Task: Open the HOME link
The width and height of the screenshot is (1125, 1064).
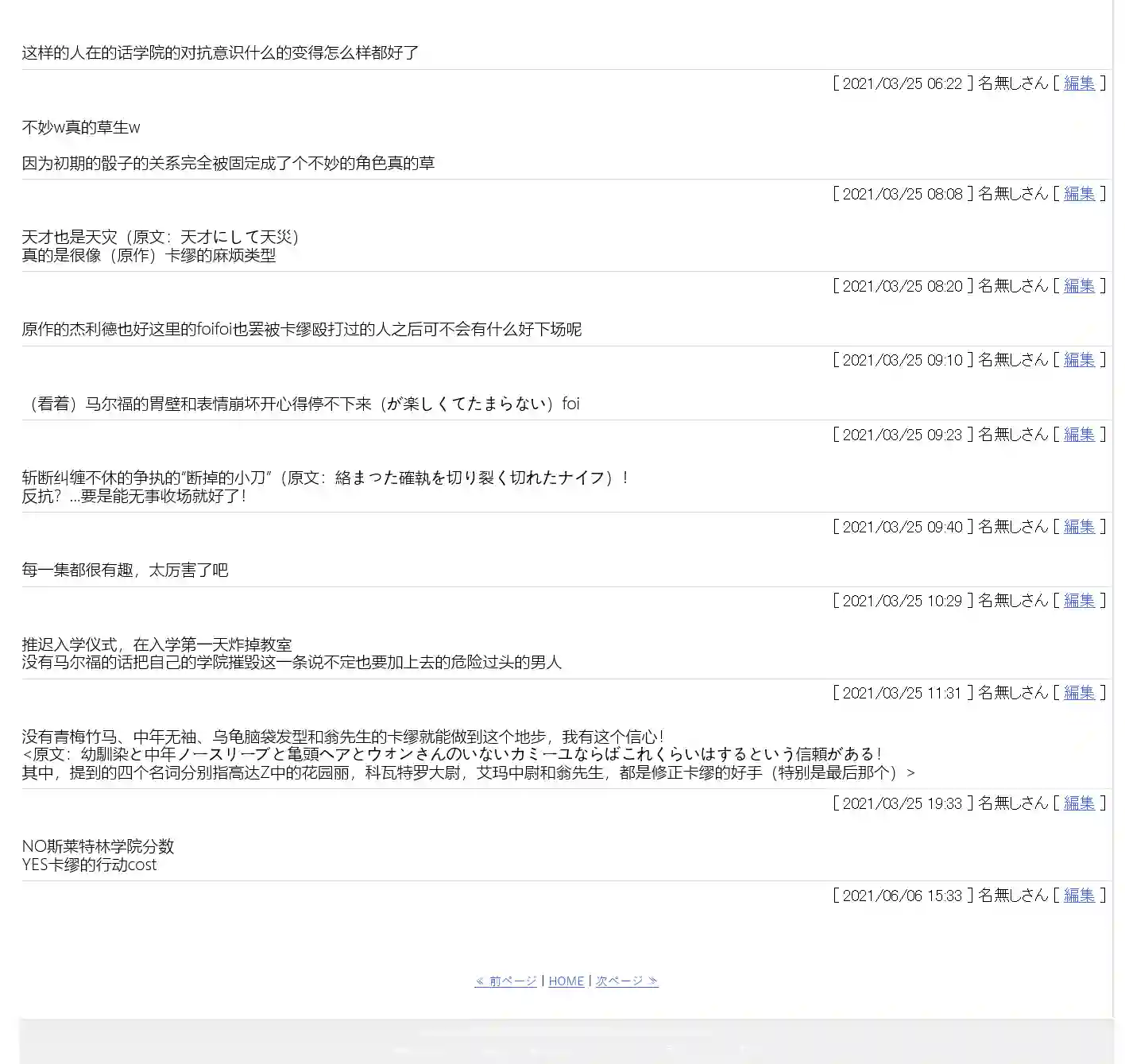Action: point(566,981)
